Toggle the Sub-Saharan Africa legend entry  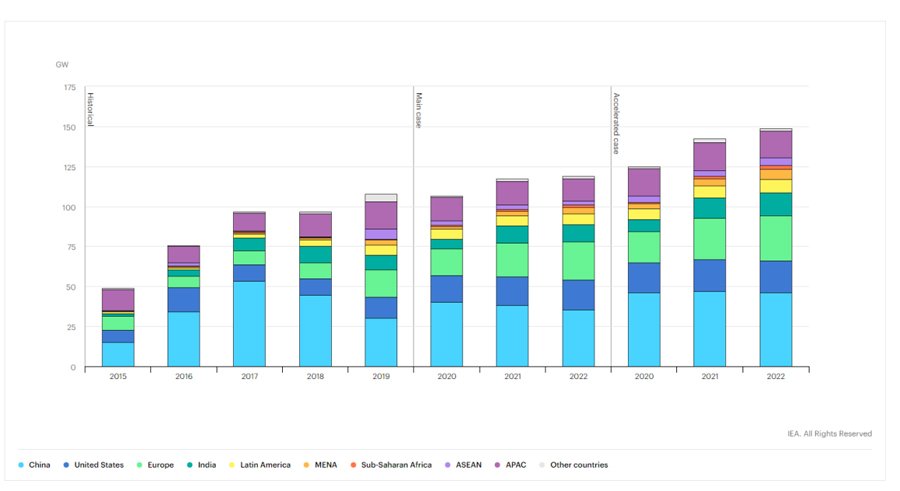click(x=391, y=465)
